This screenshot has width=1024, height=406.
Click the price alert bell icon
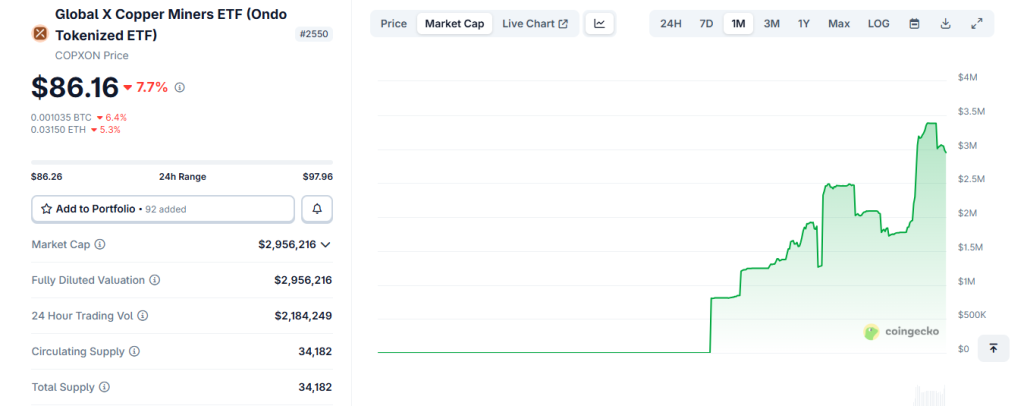click(317, 209)
